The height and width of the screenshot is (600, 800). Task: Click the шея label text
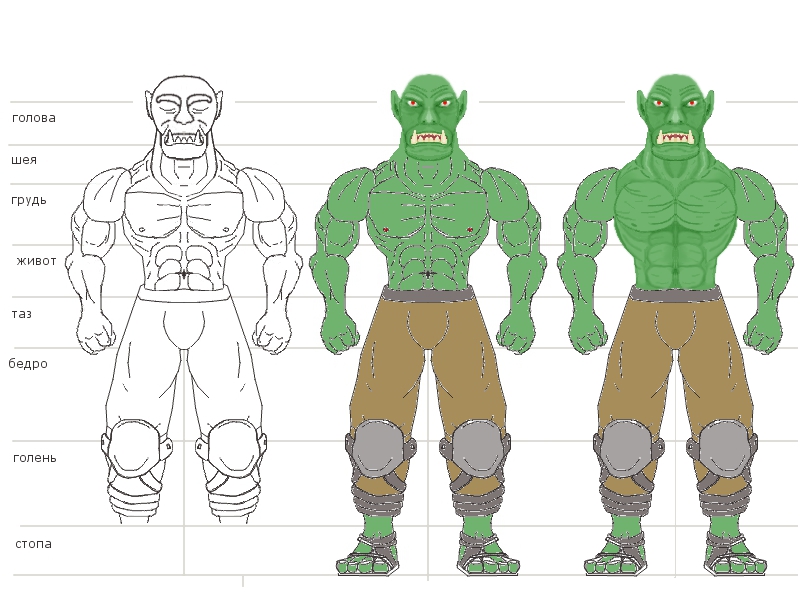pos(24,160)
